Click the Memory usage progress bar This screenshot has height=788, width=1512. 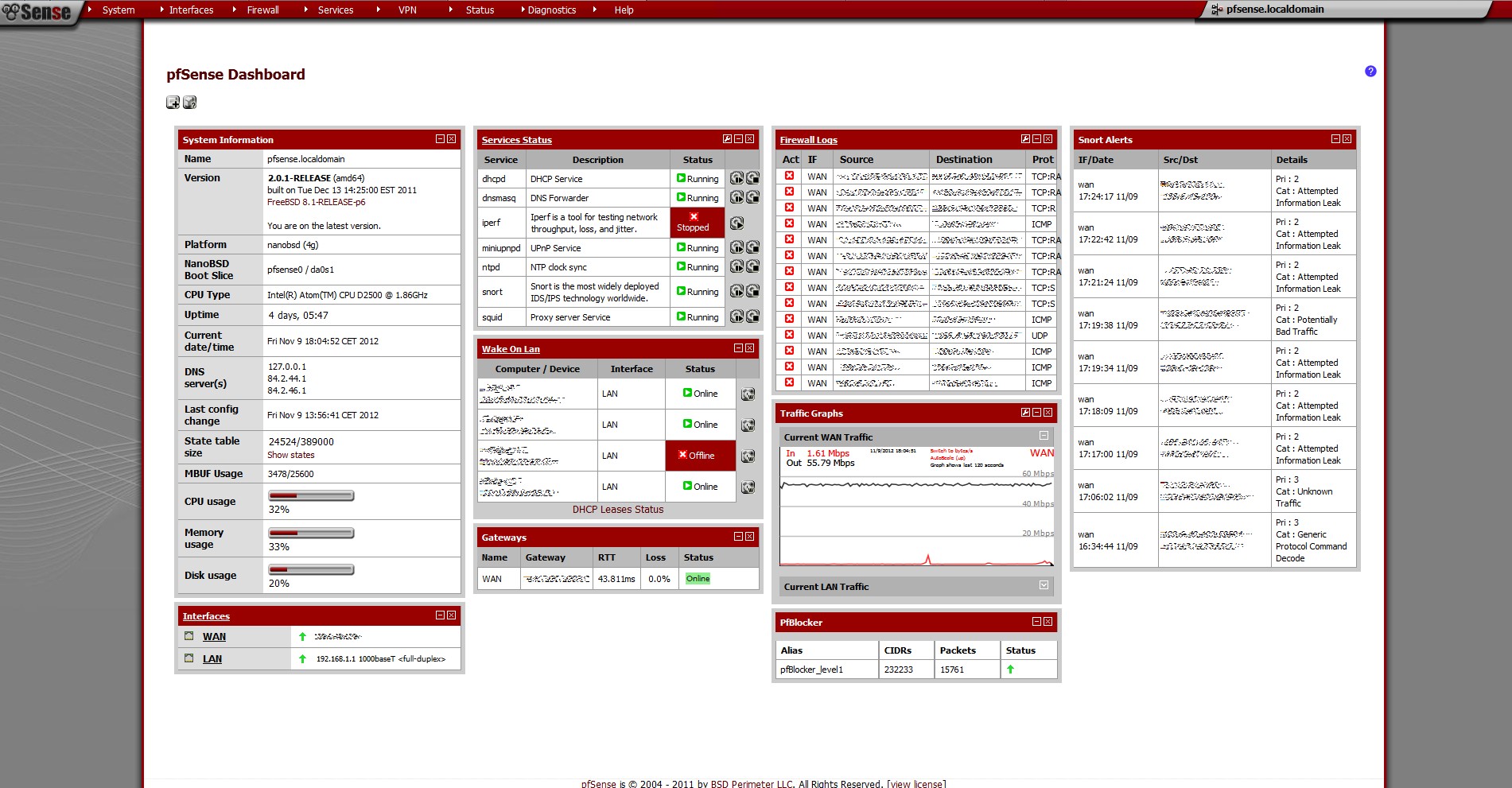pyautogui.click(x=311, y=533)
